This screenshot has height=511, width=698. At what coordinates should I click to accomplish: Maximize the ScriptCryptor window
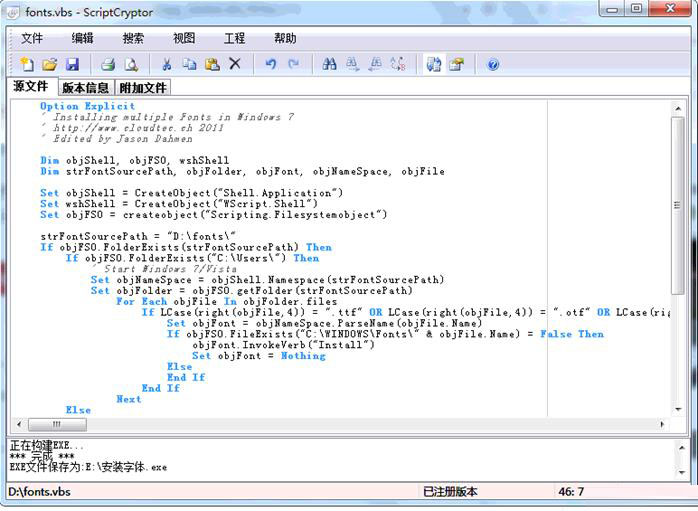(x=637, y=8)
